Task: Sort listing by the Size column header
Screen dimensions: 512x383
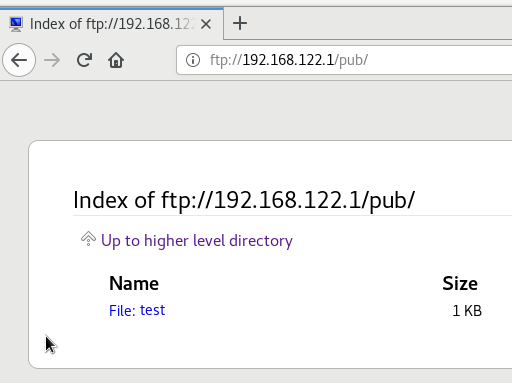Action: tap(460, 283)
